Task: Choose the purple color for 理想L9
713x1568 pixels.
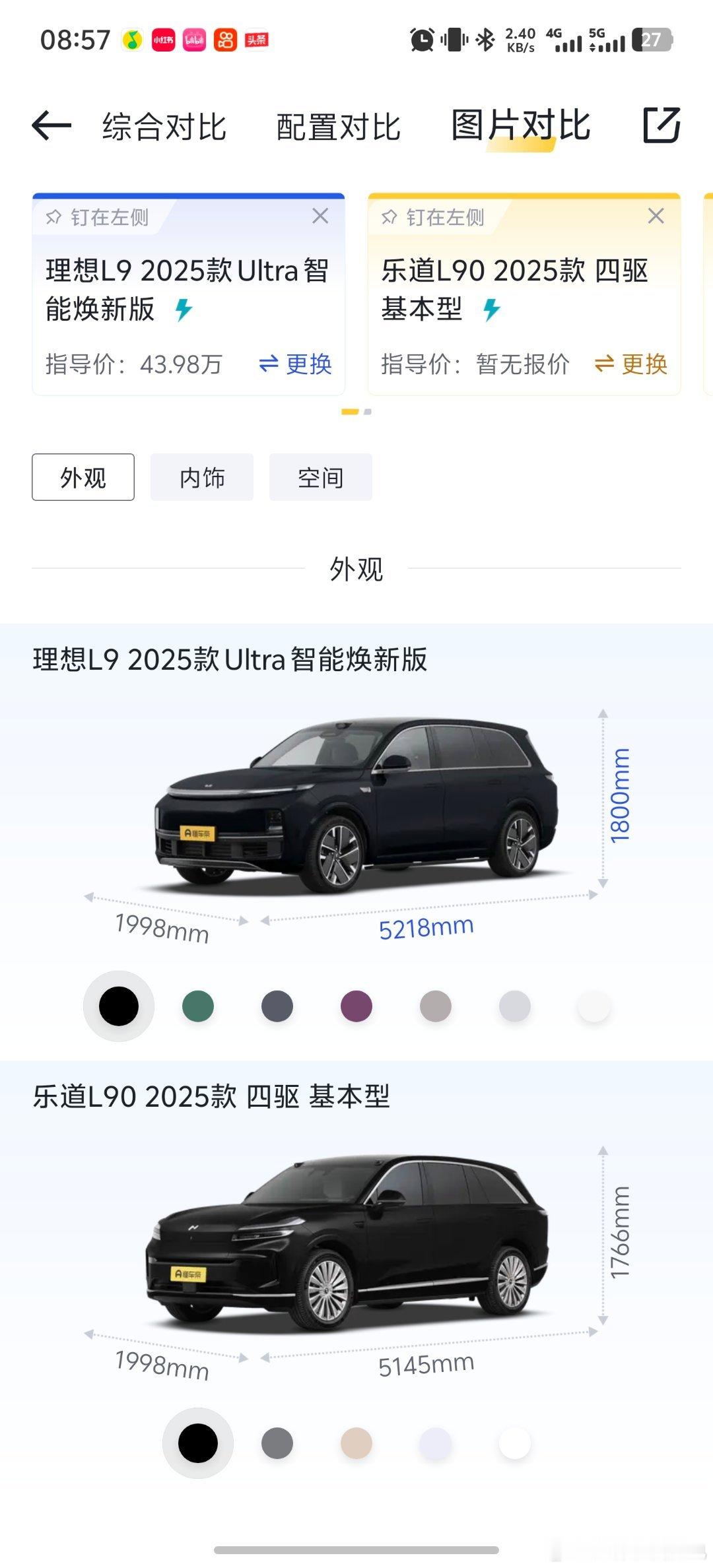Action: (356, 1006)
